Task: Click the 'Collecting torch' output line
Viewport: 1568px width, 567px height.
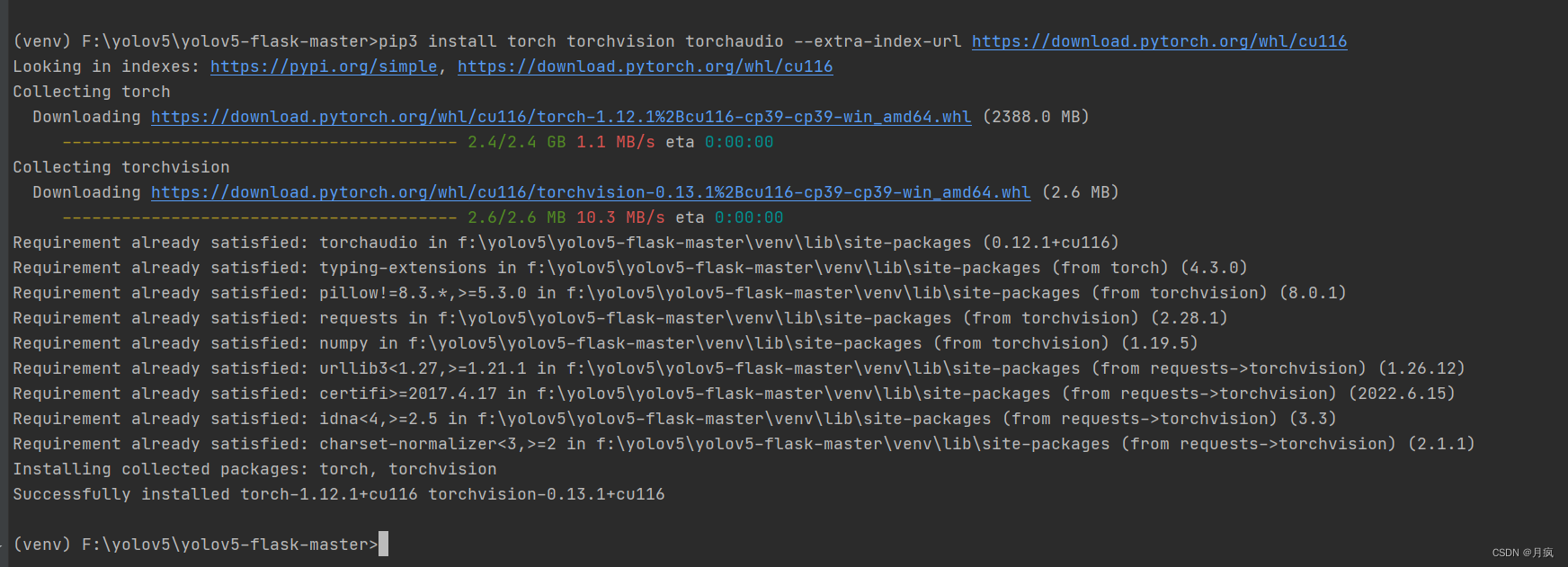Action: [92, 92]
